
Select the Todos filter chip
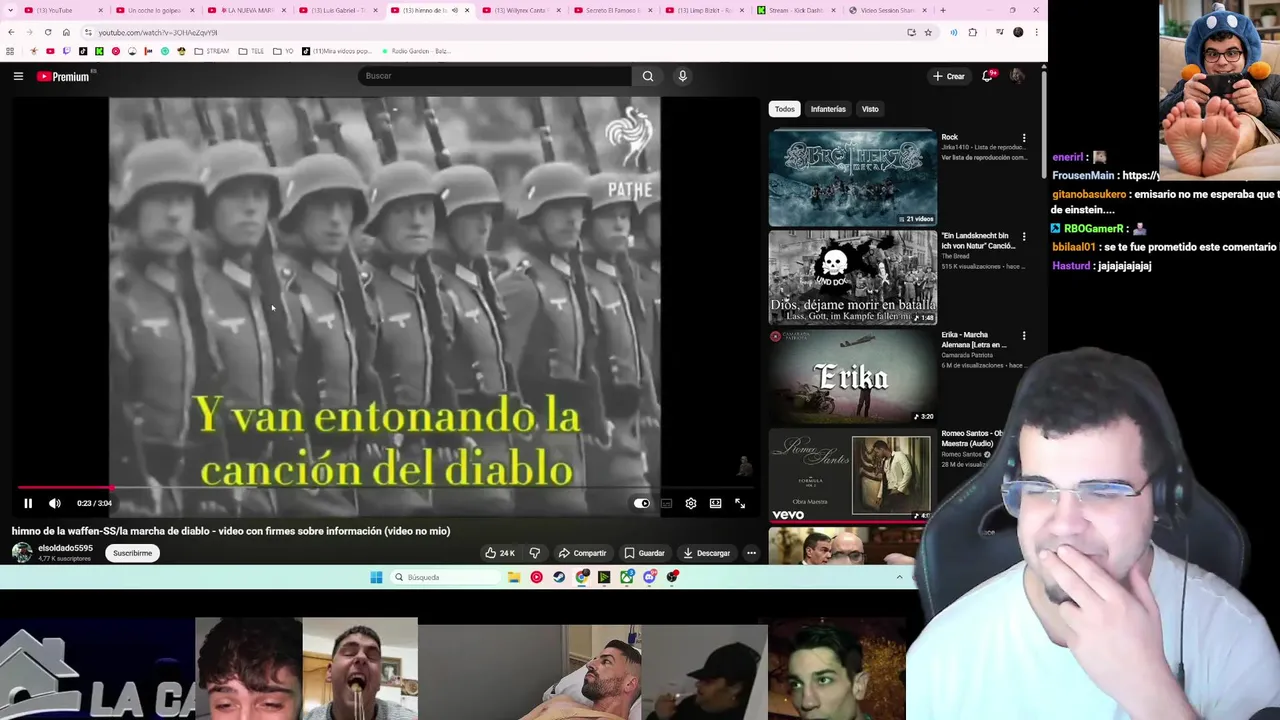tap(785, 109)
